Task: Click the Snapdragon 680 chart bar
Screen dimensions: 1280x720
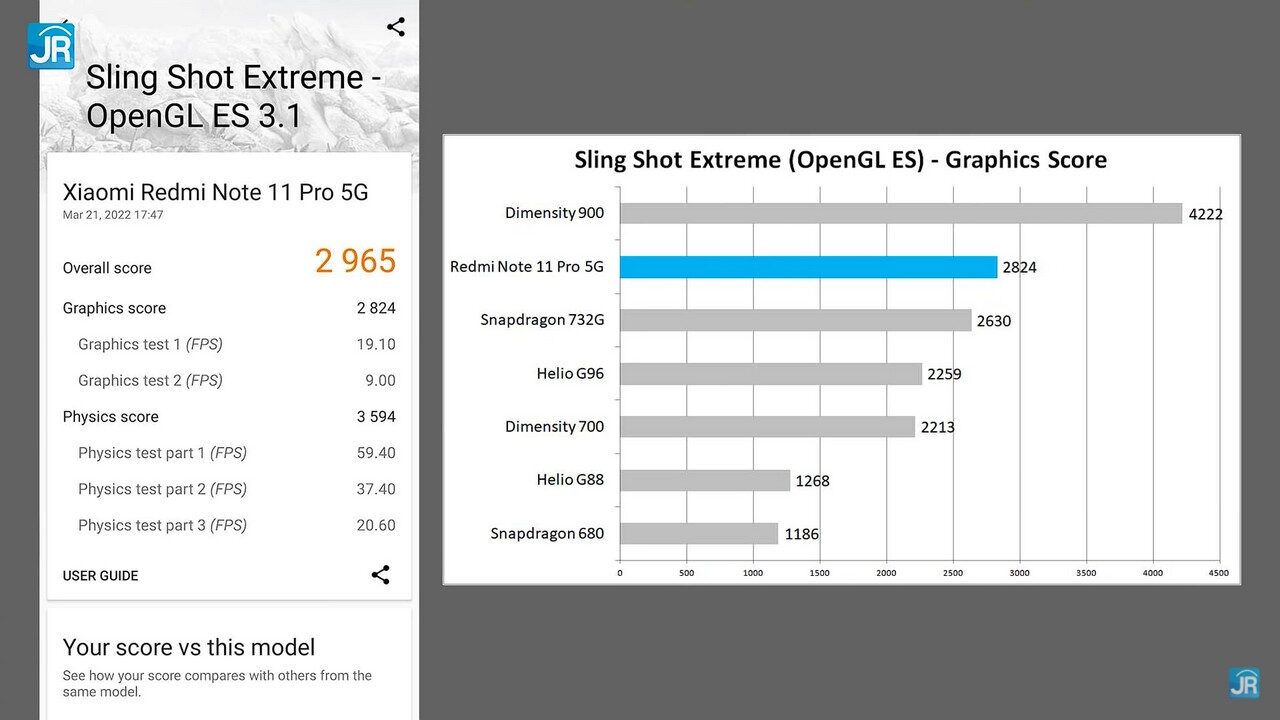Action: (698, 533)
